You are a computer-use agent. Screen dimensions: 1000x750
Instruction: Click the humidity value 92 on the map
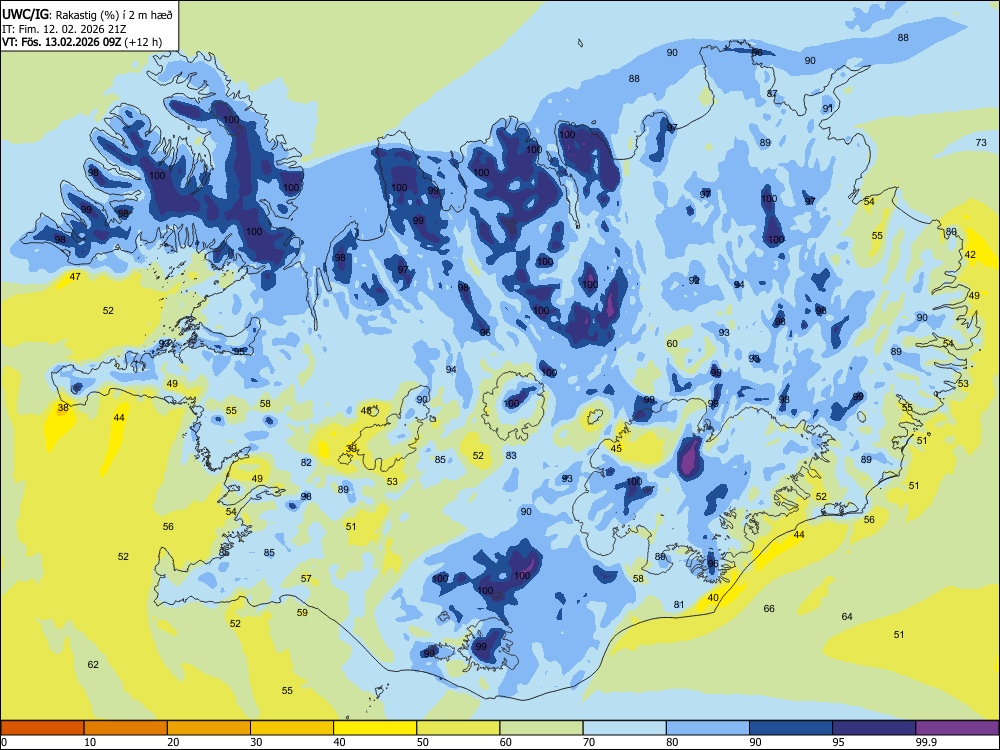pos(695,281)
